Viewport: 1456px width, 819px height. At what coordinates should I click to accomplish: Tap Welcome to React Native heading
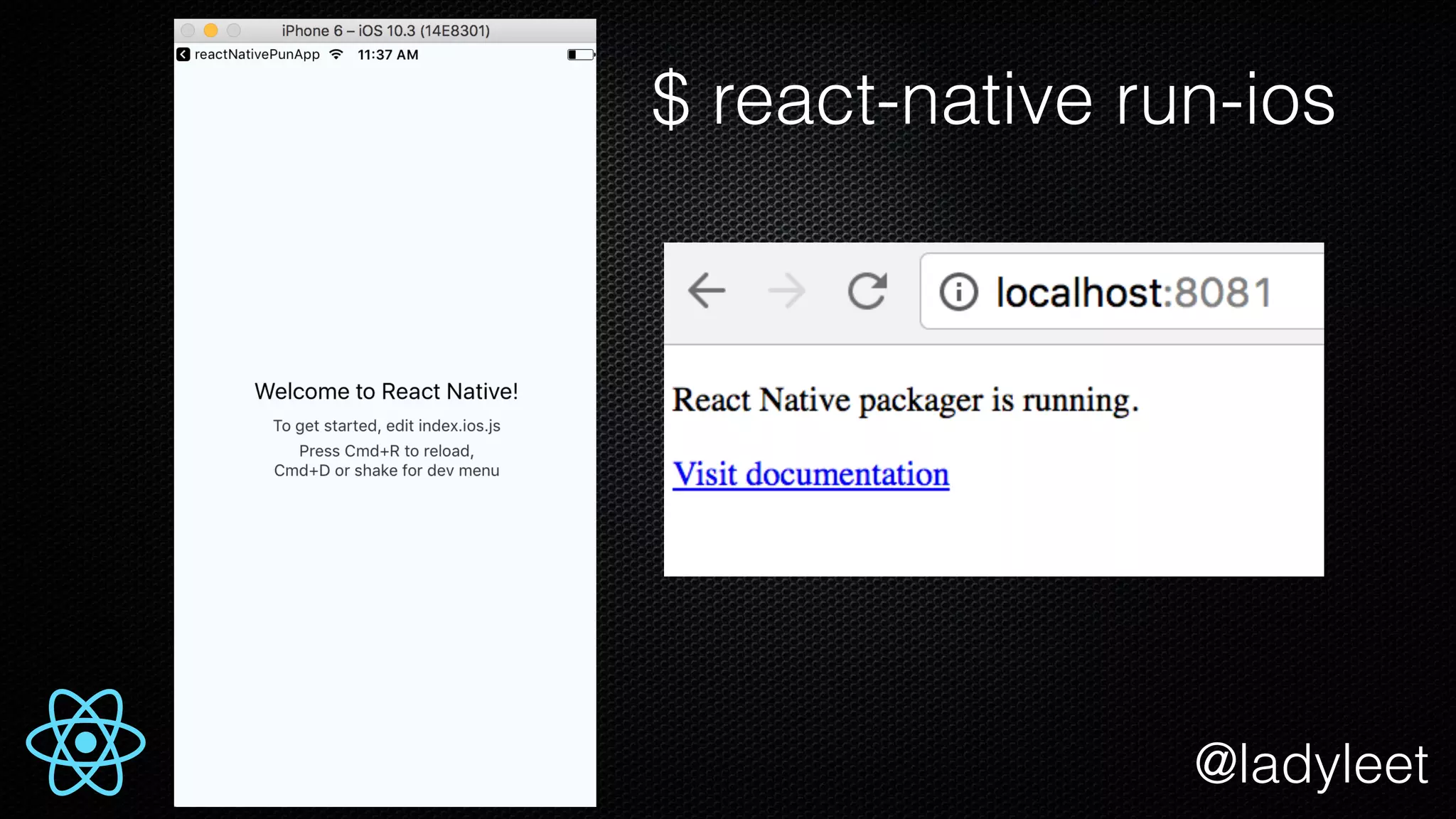click(x=386, y=392)
